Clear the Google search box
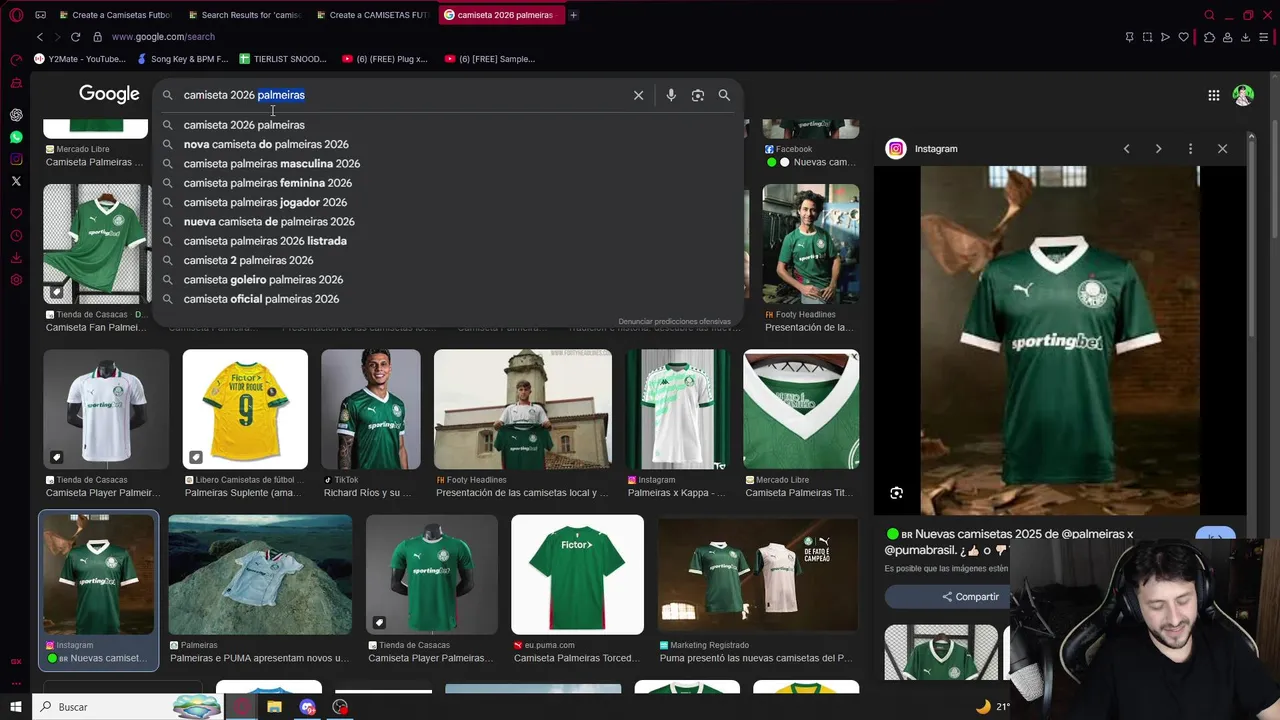Viewport: 1280px width, 720px height. [638, 95]
